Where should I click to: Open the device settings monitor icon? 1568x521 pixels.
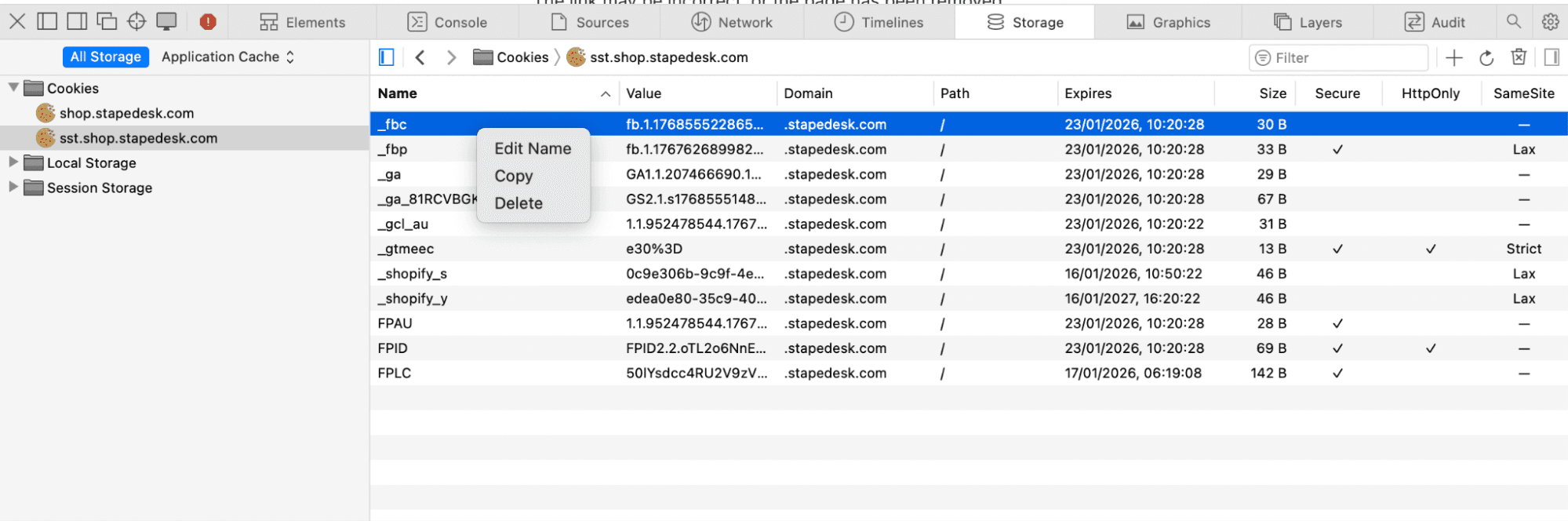tap(166, 22)
